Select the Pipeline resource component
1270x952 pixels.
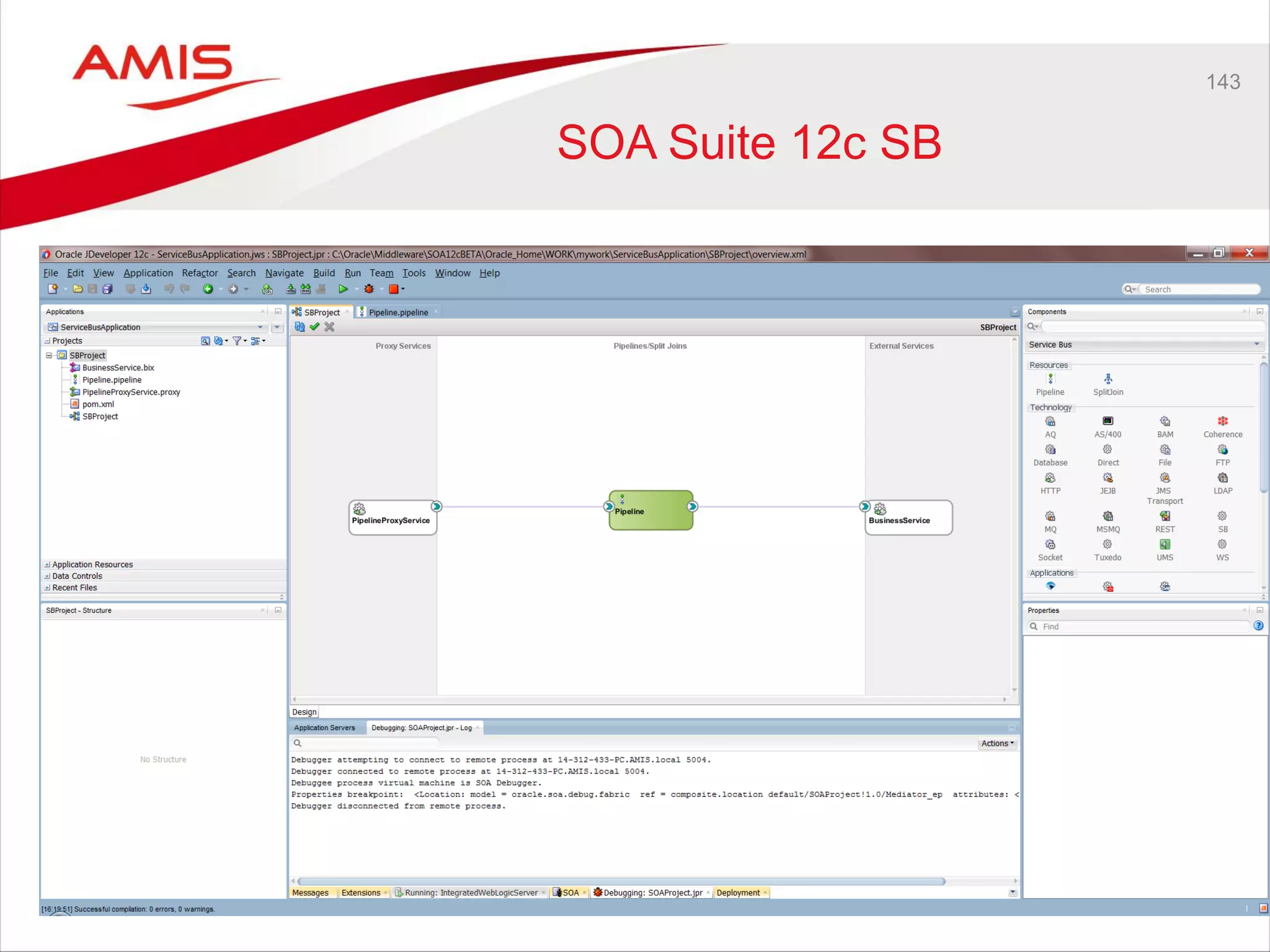[x=1050, y=384]
